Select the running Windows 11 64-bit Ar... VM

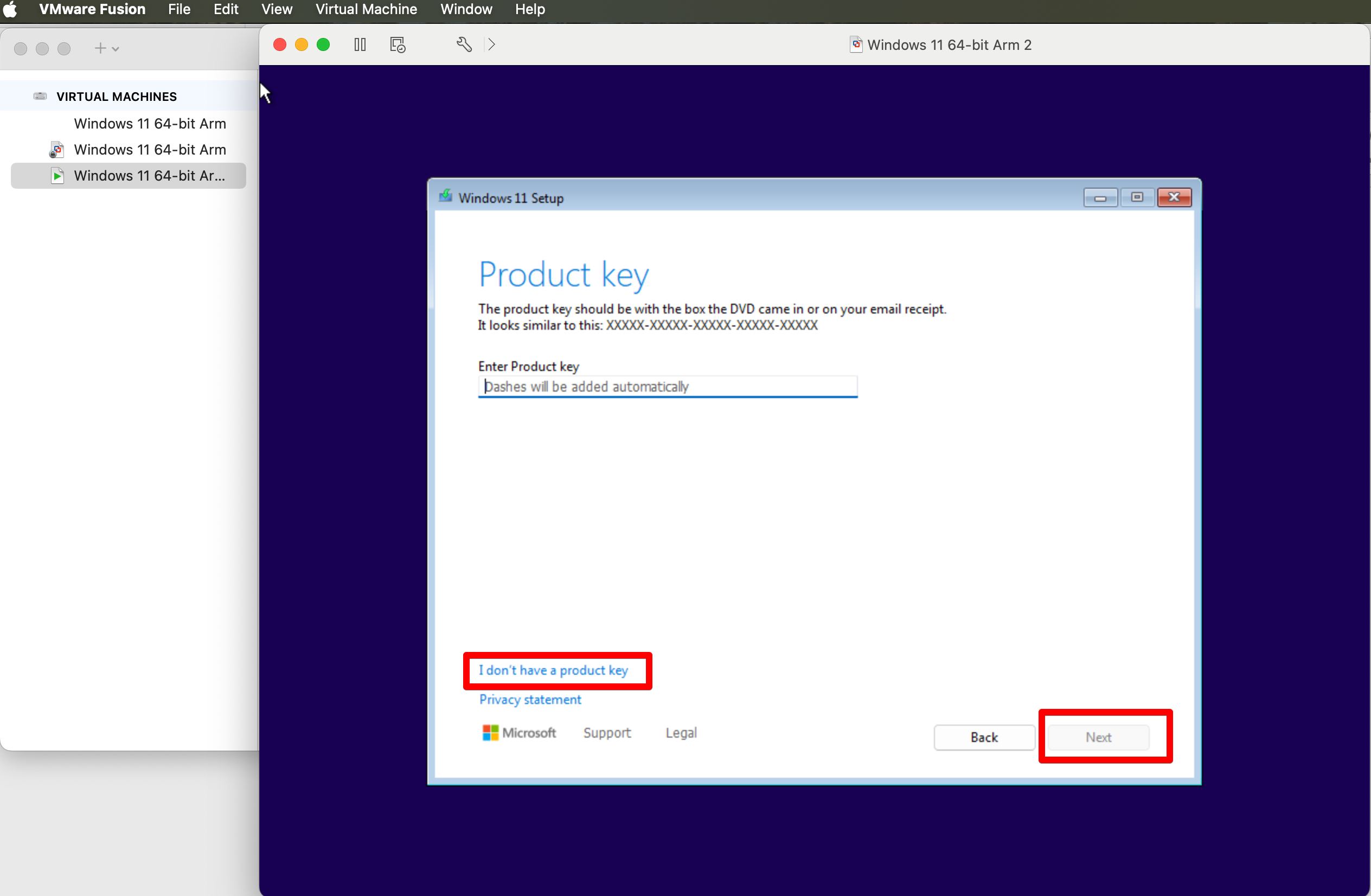click(149, 176)
